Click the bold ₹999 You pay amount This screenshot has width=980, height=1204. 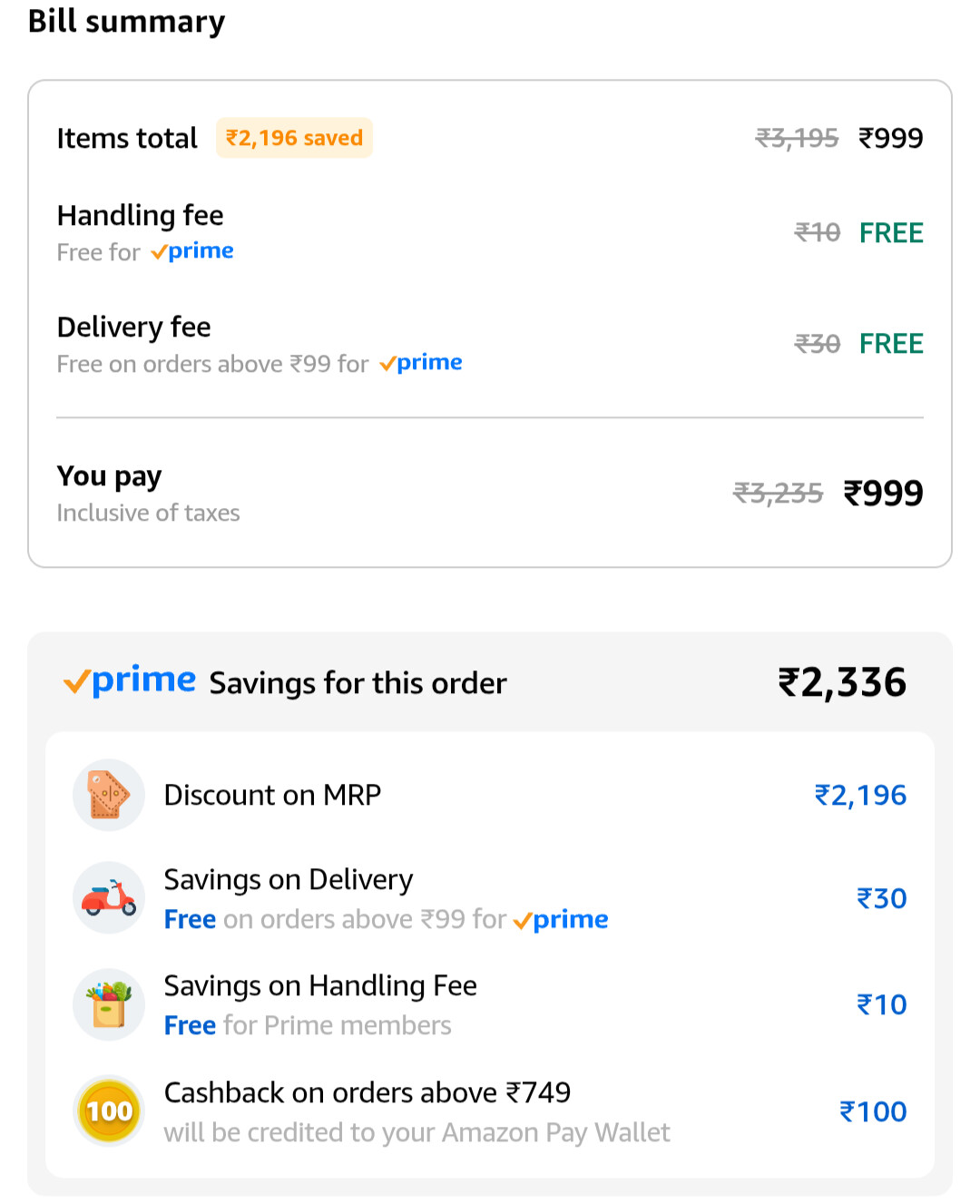(883, 493)
